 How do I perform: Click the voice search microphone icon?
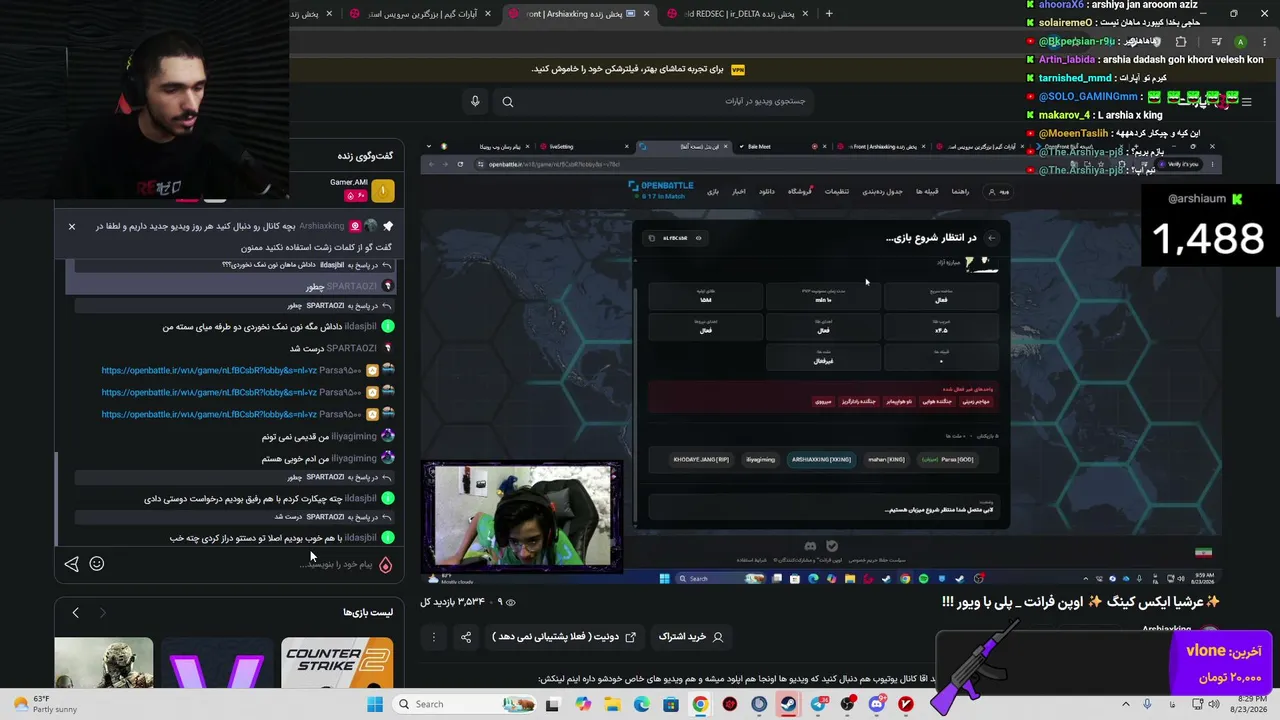pyautogui.click(x=475, y=101)
